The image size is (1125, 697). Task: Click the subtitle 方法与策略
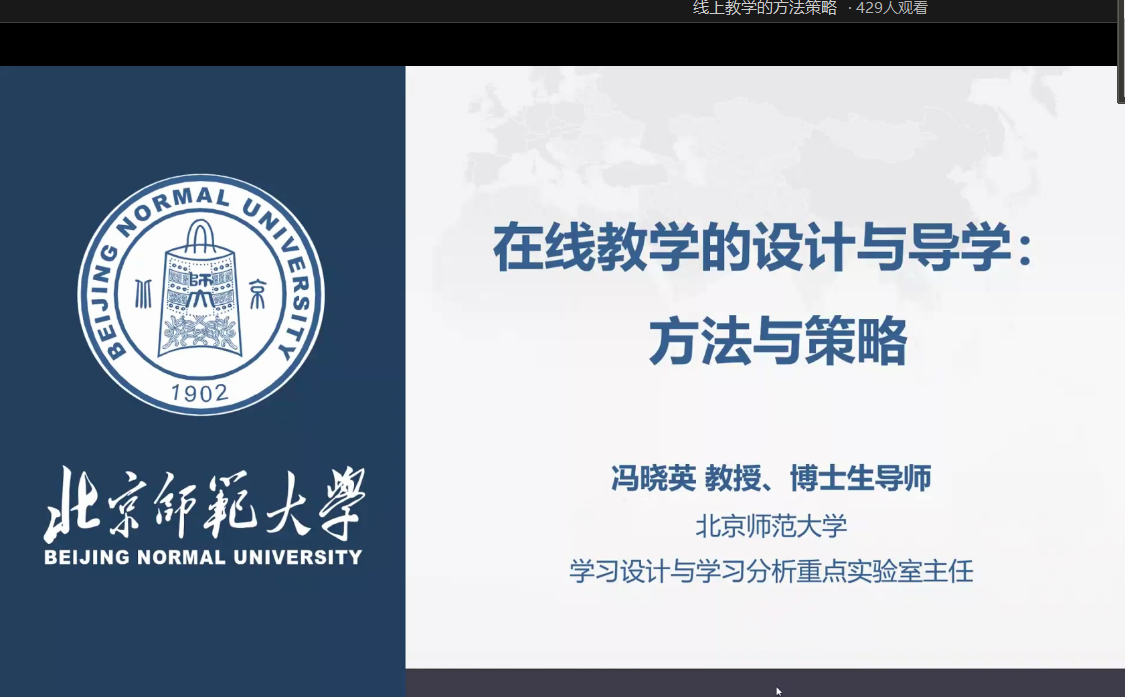coord(777,342)
